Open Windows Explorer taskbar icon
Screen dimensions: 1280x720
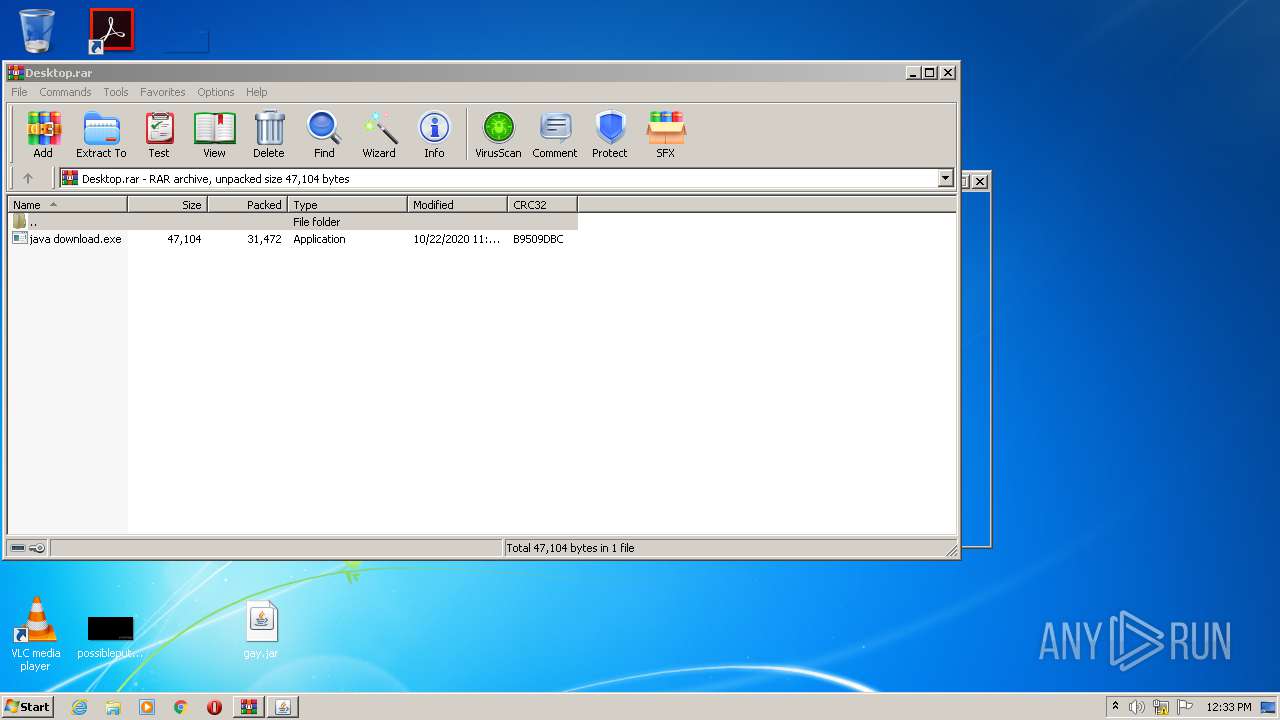coord(113,707)
